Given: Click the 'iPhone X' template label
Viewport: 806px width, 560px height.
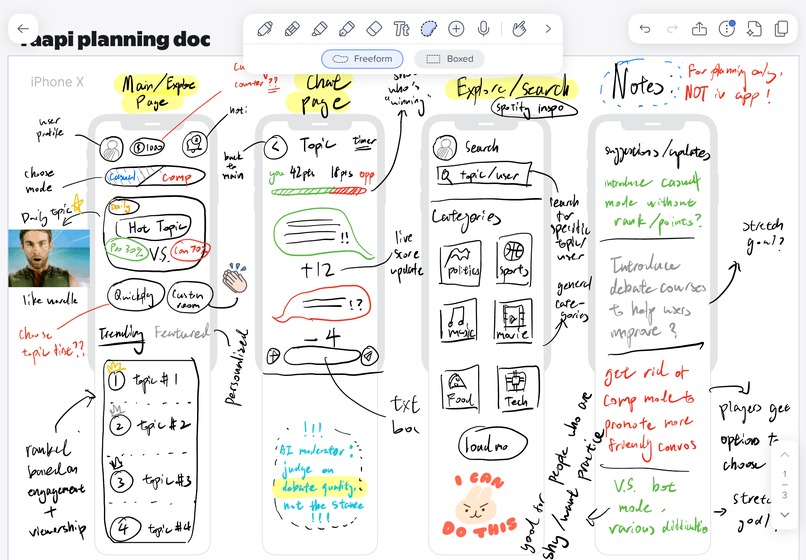Looking at the screenshot, I should (x=57, y=82).
